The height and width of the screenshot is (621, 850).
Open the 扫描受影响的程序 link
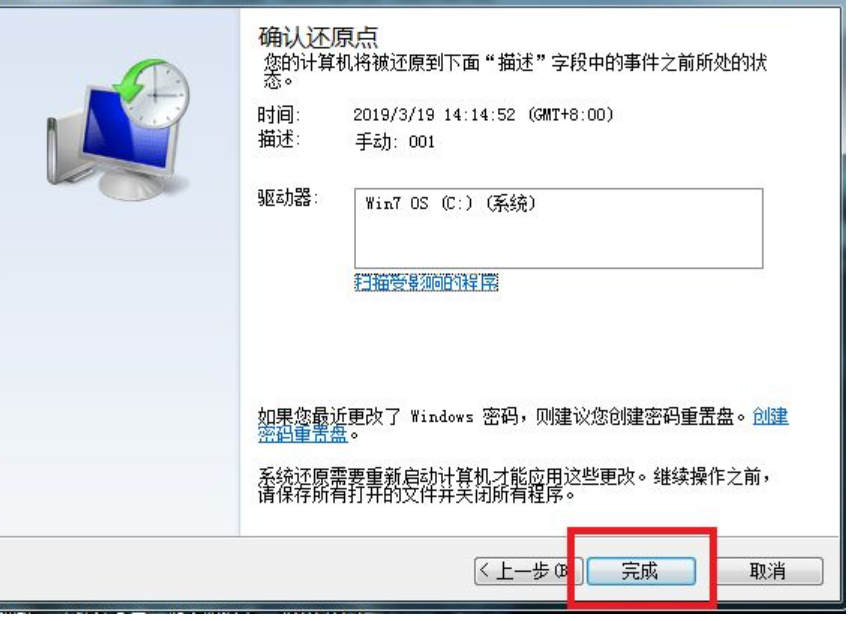tap(428, 284)
